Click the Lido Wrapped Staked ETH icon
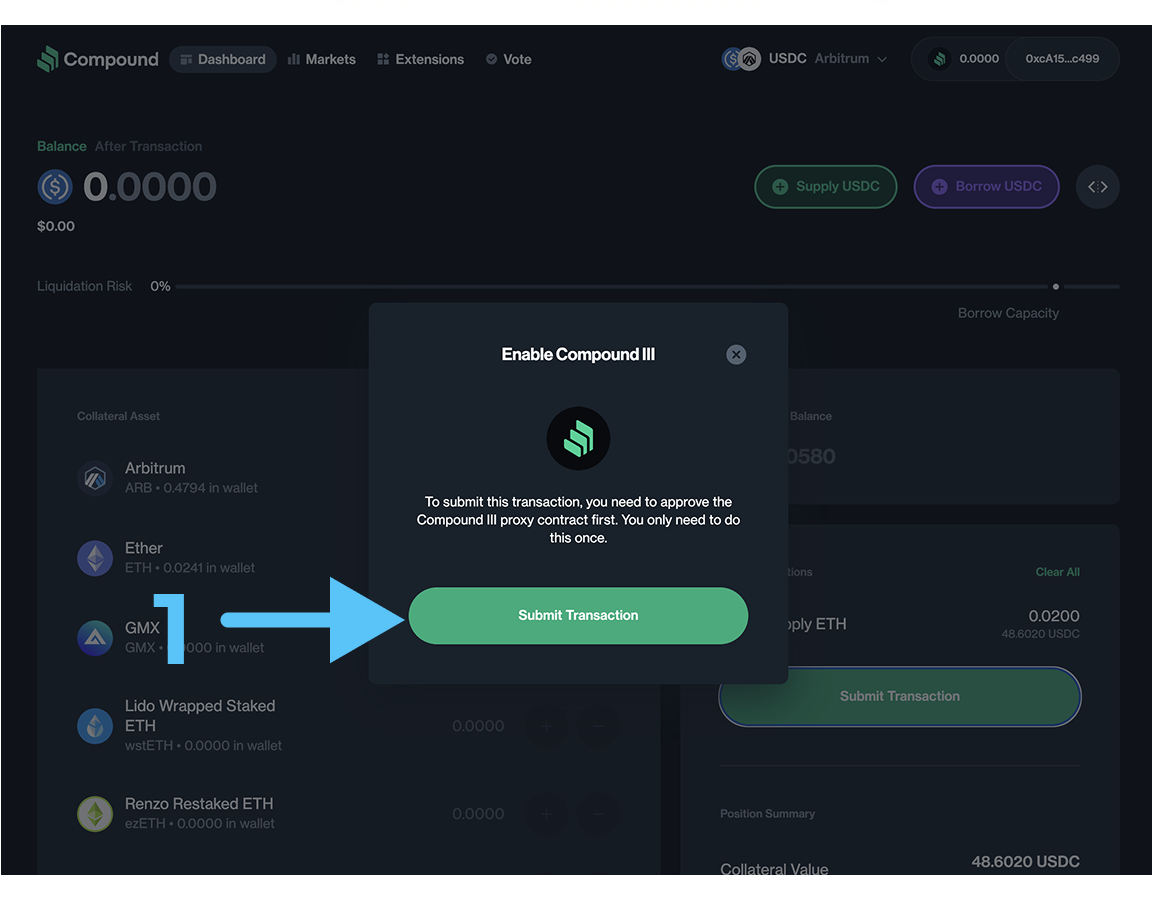The width and height of the screenshot is (1152, 900). [x=95, y=725]
